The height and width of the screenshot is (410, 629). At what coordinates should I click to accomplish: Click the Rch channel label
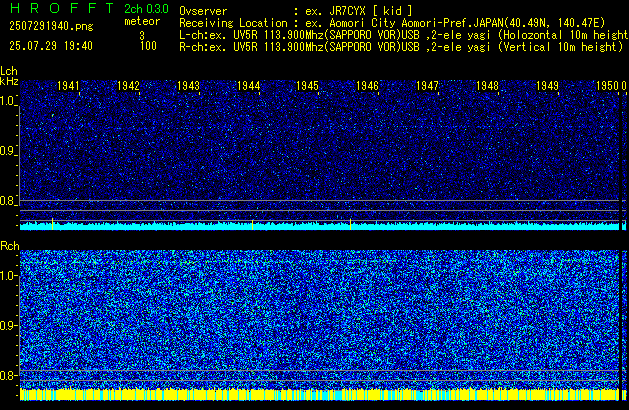(10, 246)
